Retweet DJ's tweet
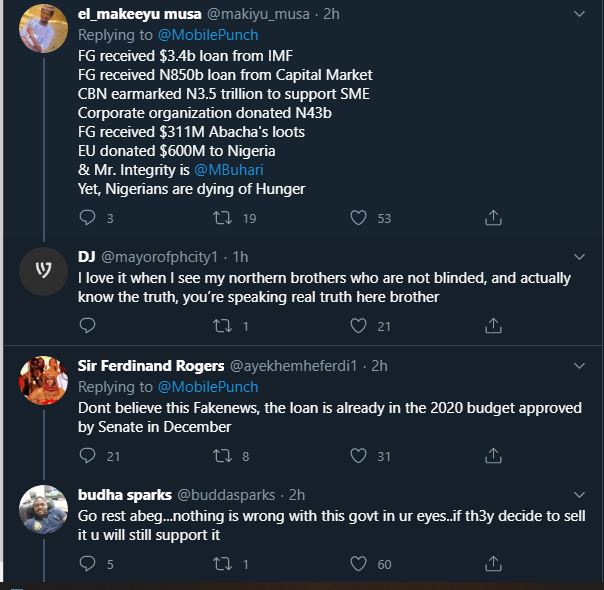This screenshot has width=604, height=590. click(x=223, y=325)
